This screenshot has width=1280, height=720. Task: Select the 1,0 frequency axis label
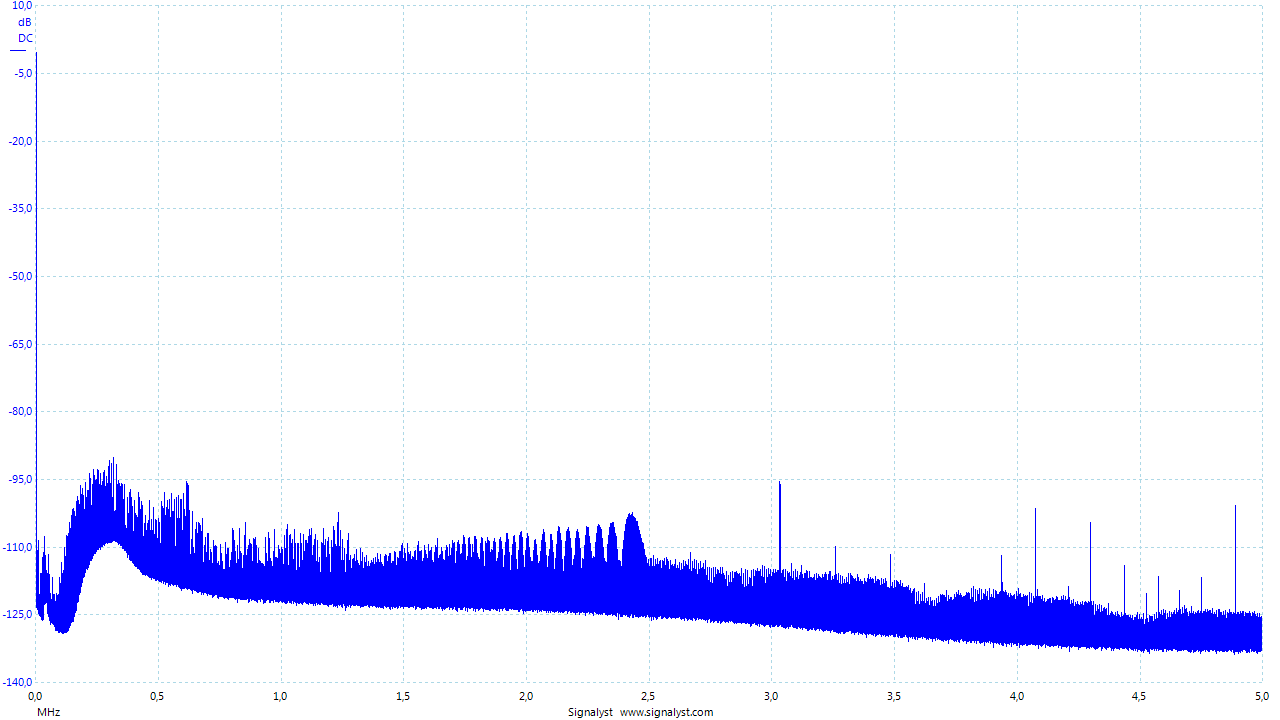pyautogui.click(x=280, y=695)
